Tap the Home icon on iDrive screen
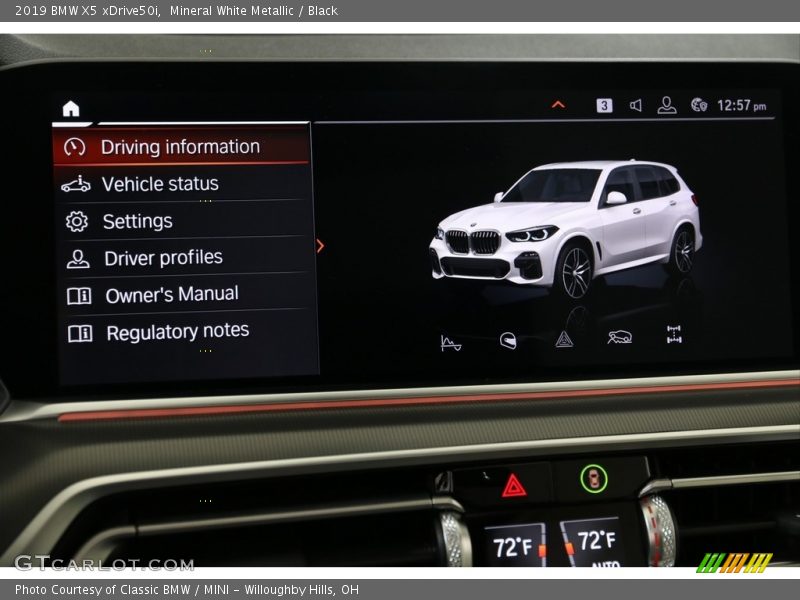The height and width of the screenshot is (600, 800). coord(71,109)
